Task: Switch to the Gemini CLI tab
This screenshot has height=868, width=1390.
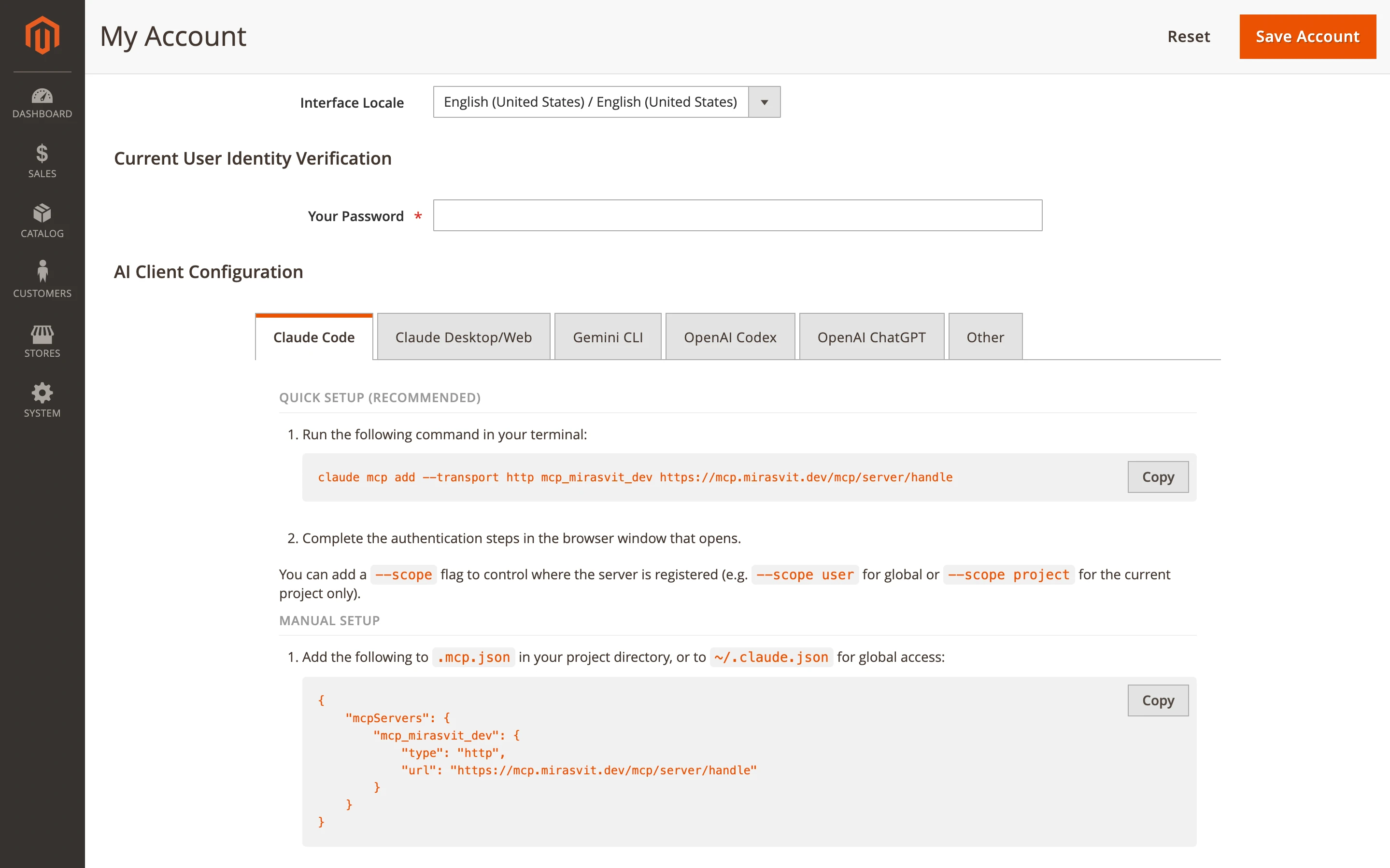Action: click(608, 337)
